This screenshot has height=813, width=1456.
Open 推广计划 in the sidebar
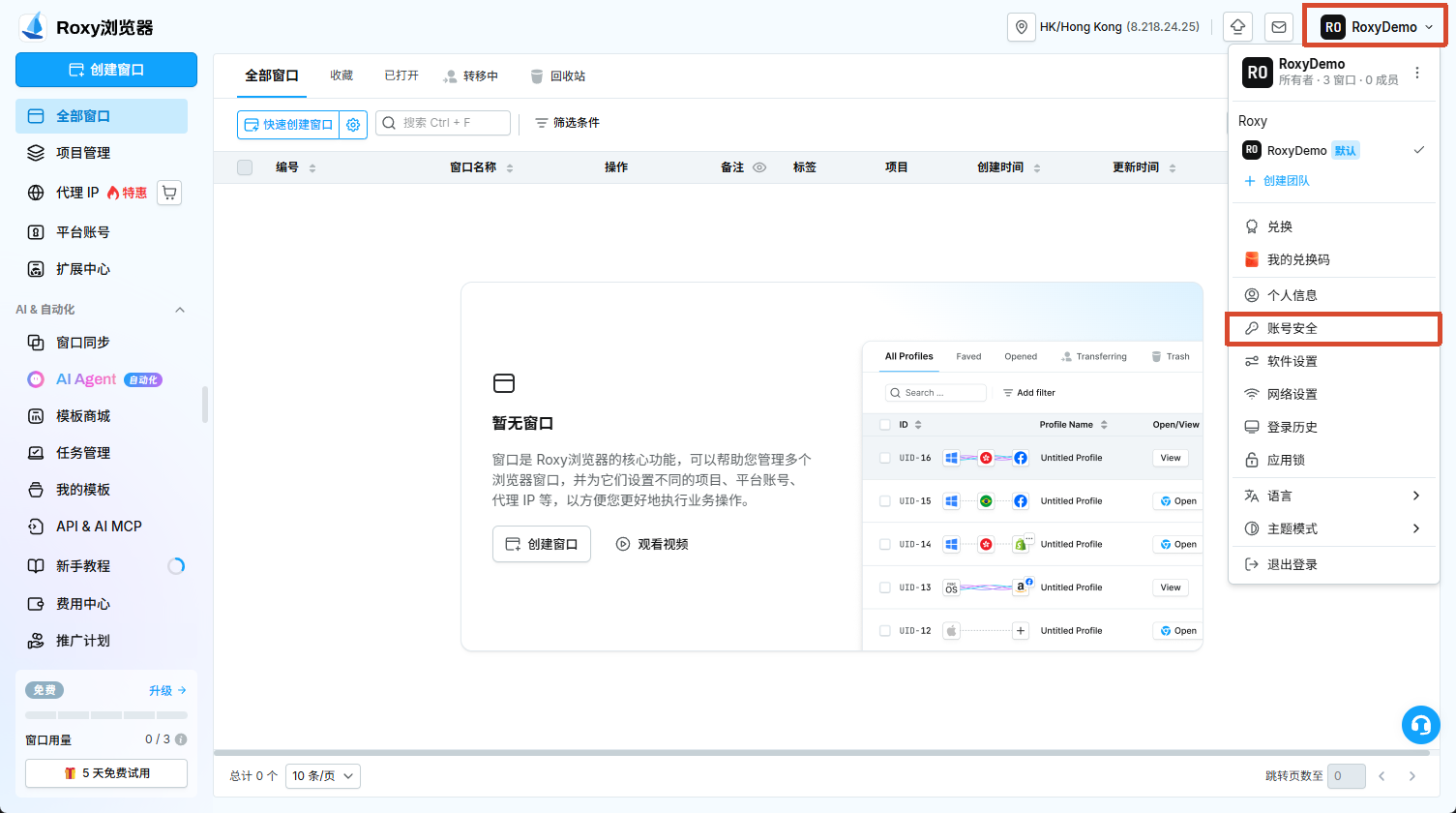coord(102,641)
